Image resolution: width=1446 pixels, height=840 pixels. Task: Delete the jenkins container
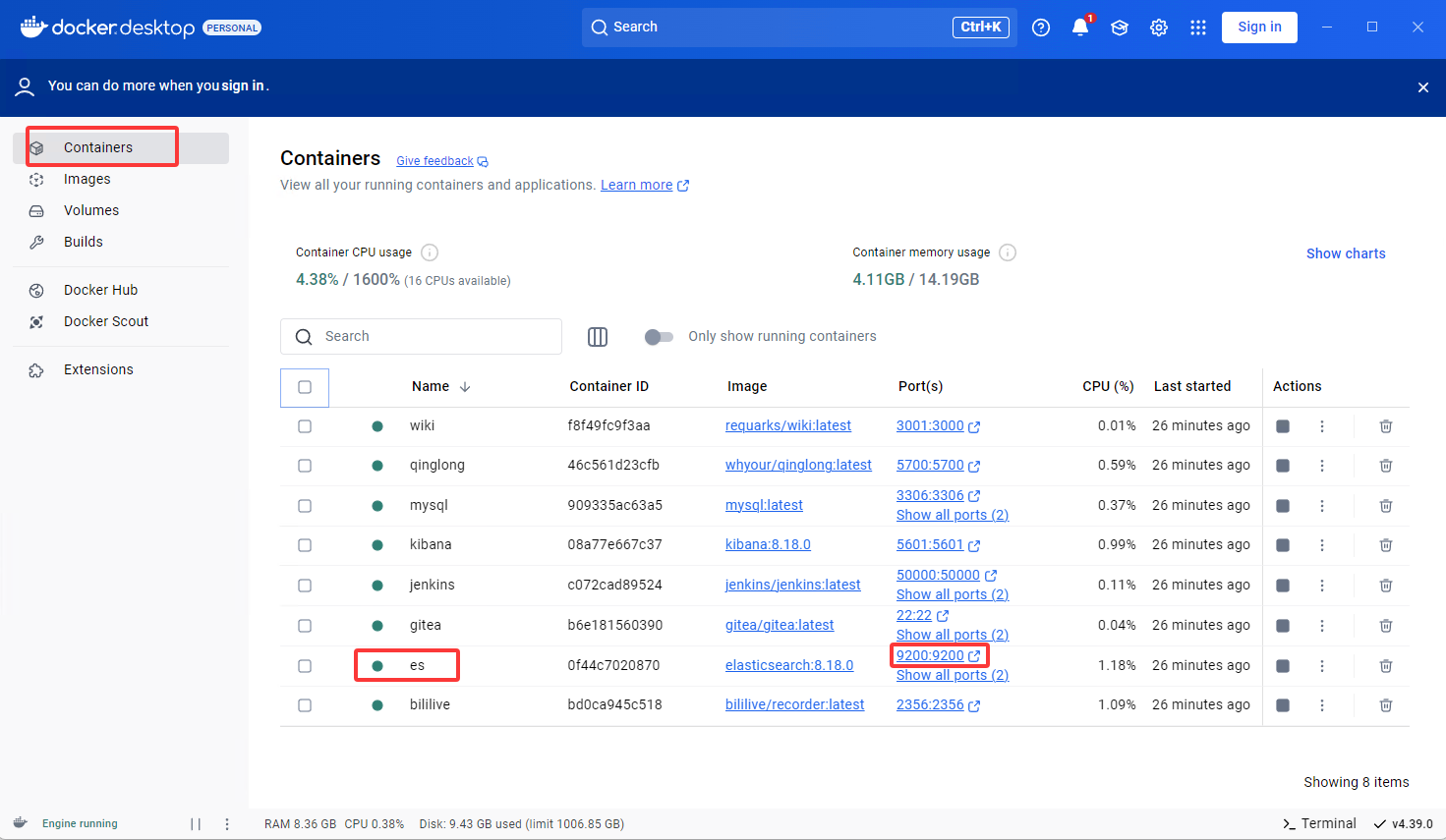click(x=1386, y=586)
